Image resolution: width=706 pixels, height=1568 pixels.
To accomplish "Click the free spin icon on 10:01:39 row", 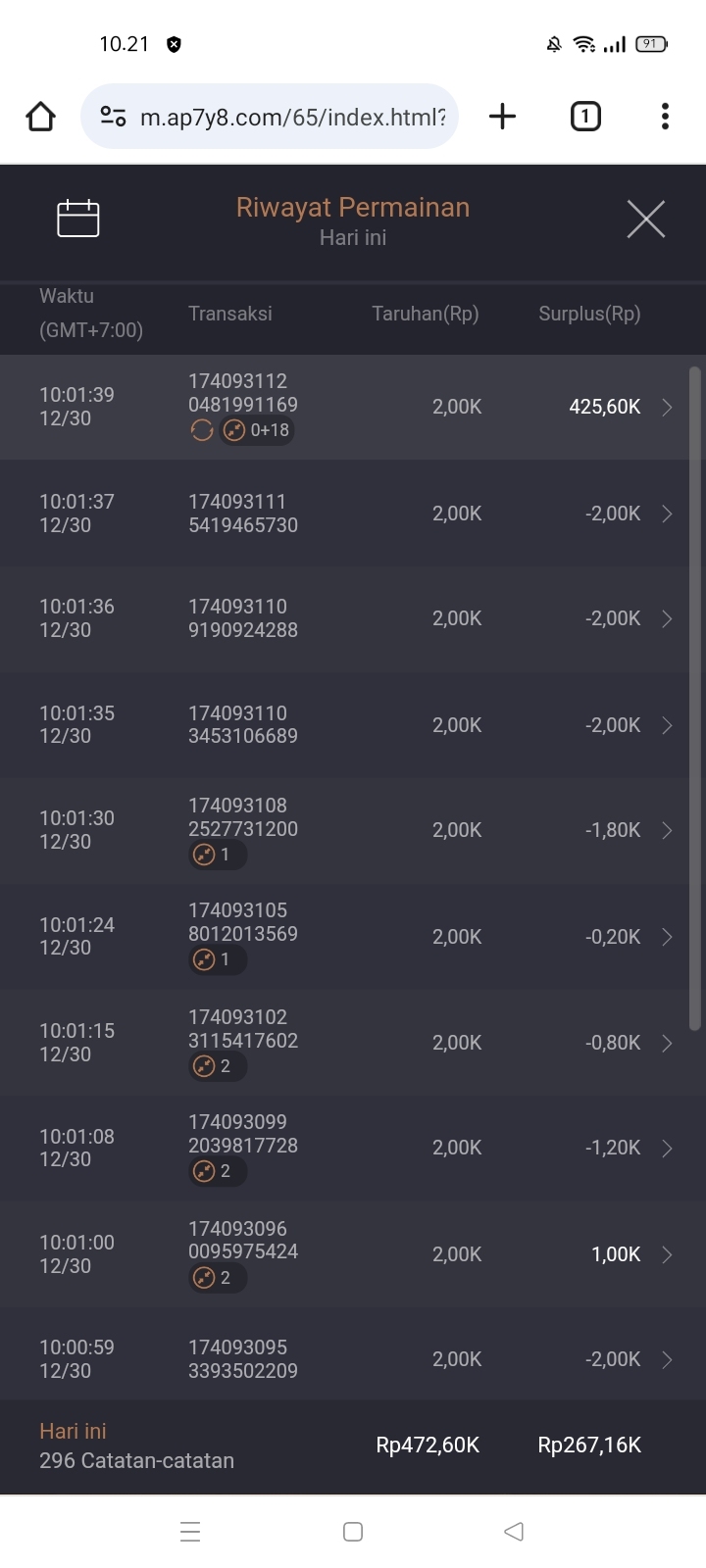I will click(202, 430).
